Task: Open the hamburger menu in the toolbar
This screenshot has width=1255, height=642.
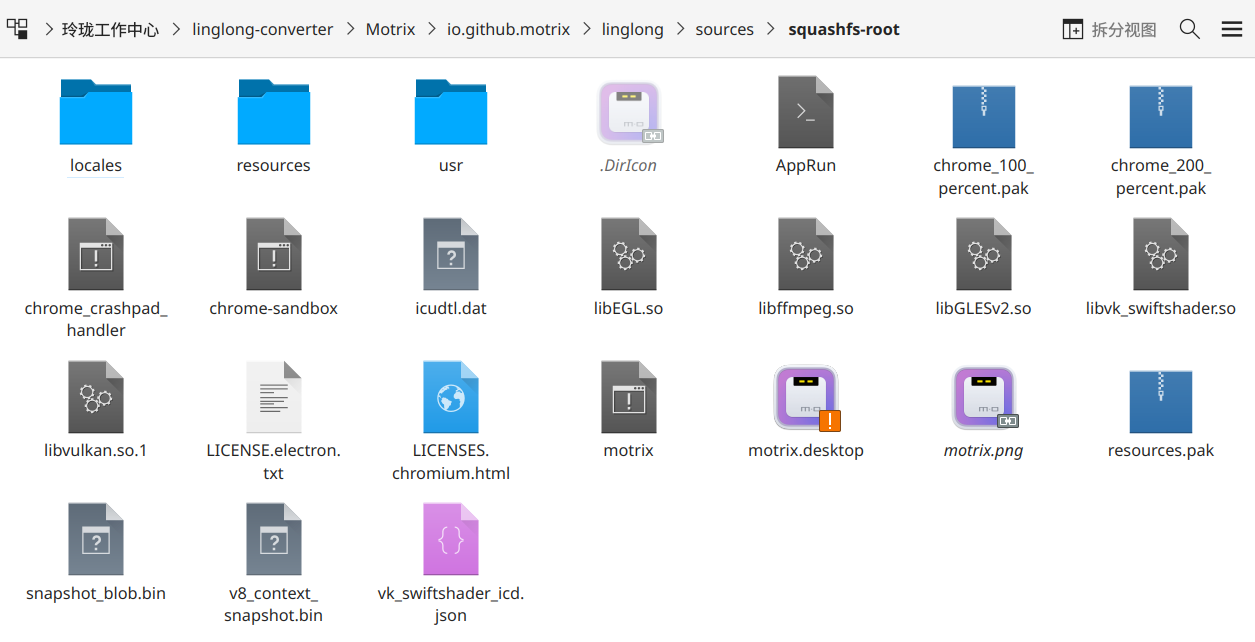Action: point(1232,29)
